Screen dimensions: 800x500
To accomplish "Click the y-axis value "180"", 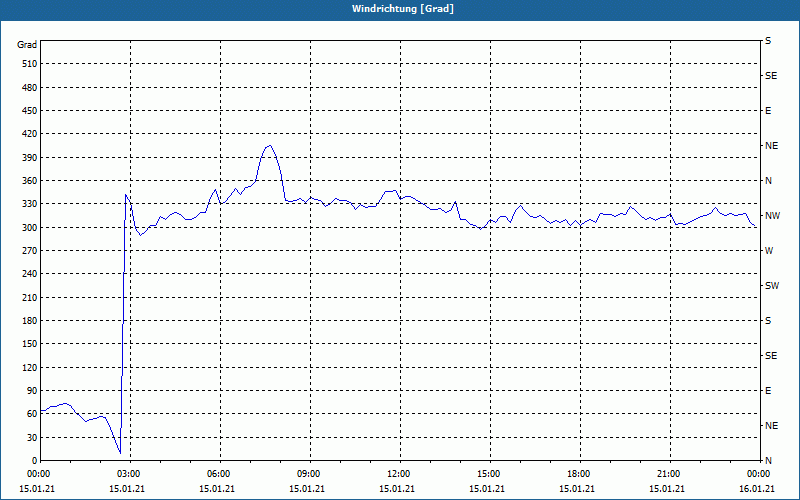I will (x=30, y=321).
